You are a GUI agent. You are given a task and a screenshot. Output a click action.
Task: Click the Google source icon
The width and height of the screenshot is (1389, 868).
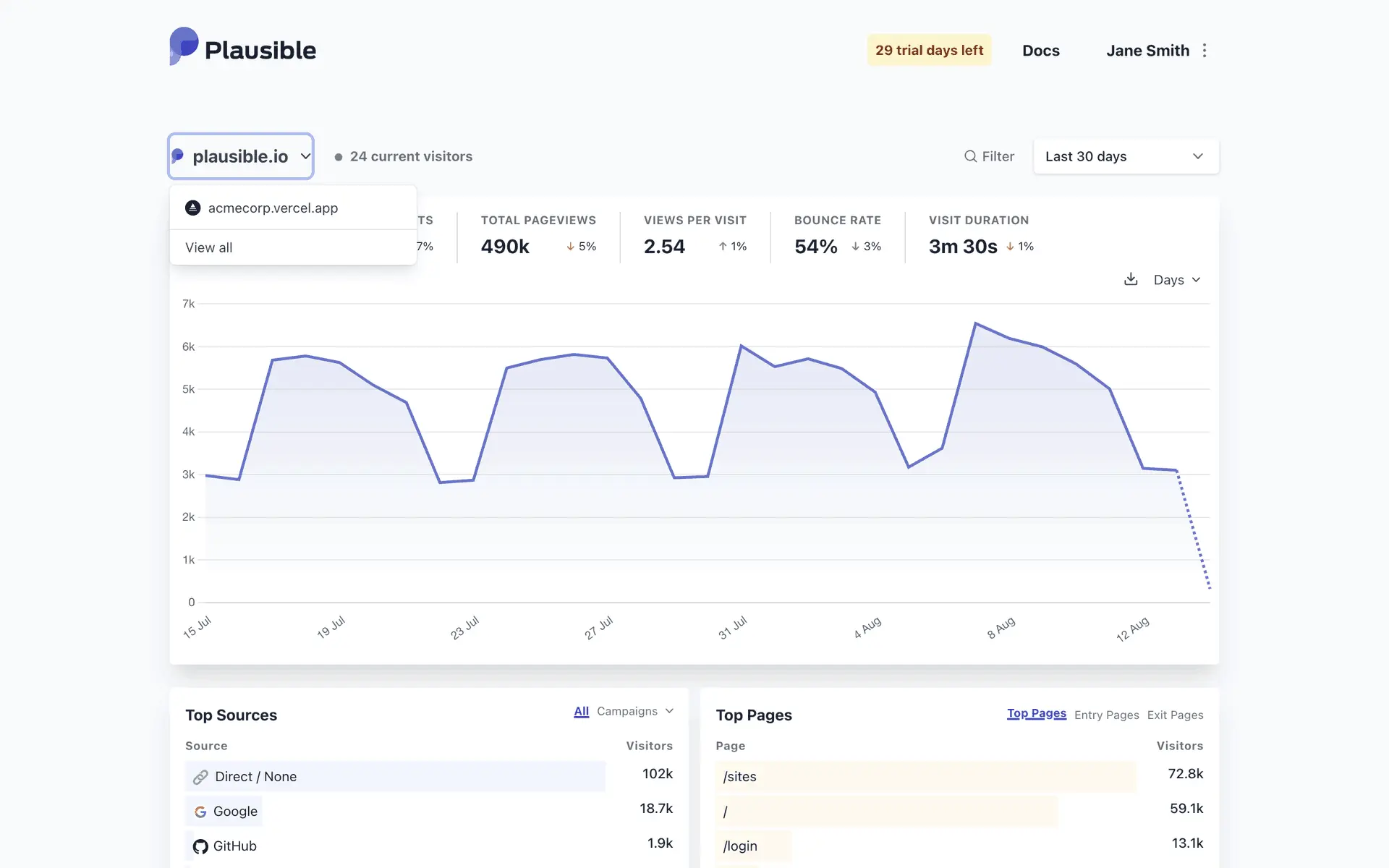coord(200,812)
